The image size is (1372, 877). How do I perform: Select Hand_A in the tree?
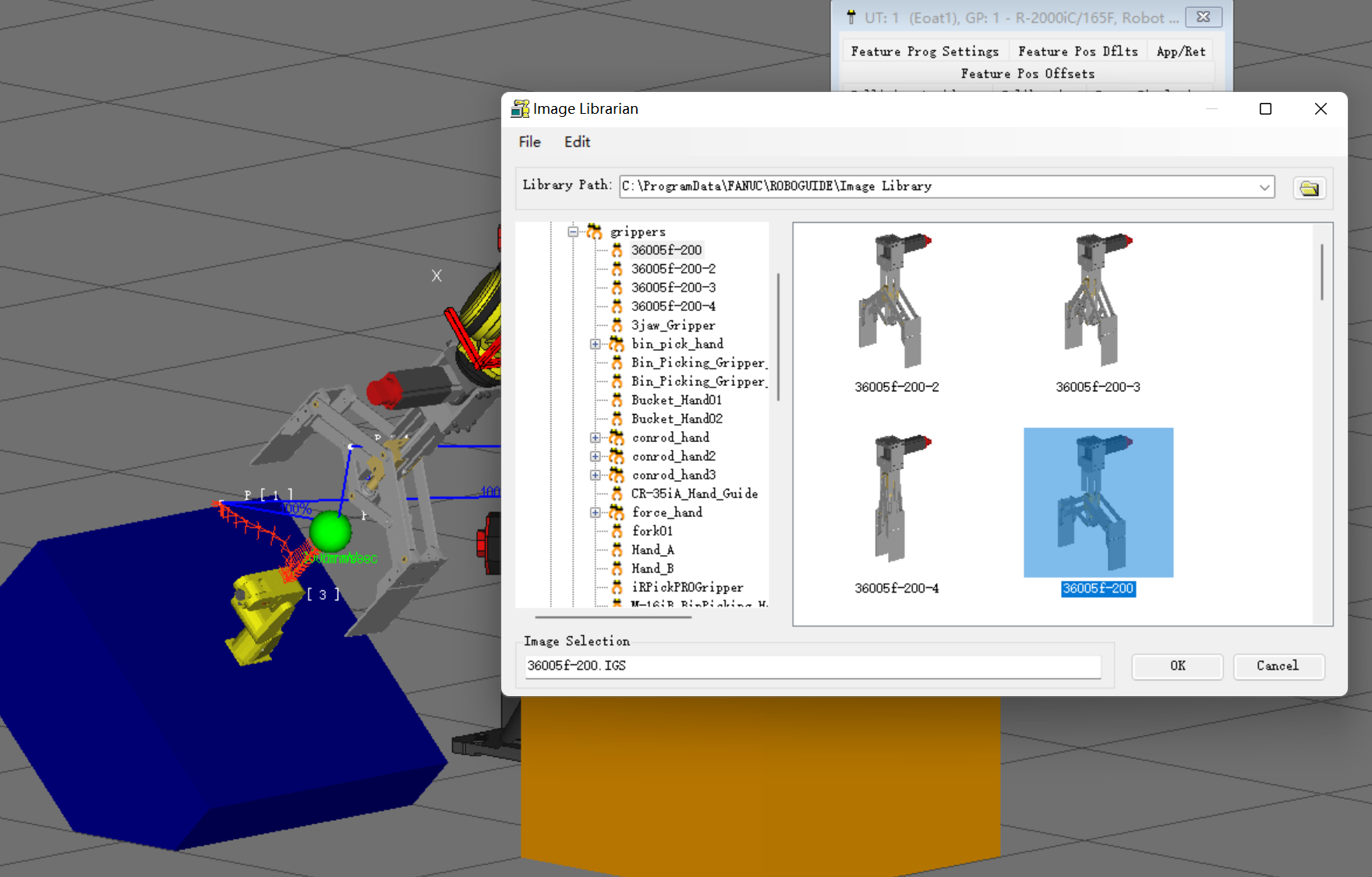tap(652, 550)
